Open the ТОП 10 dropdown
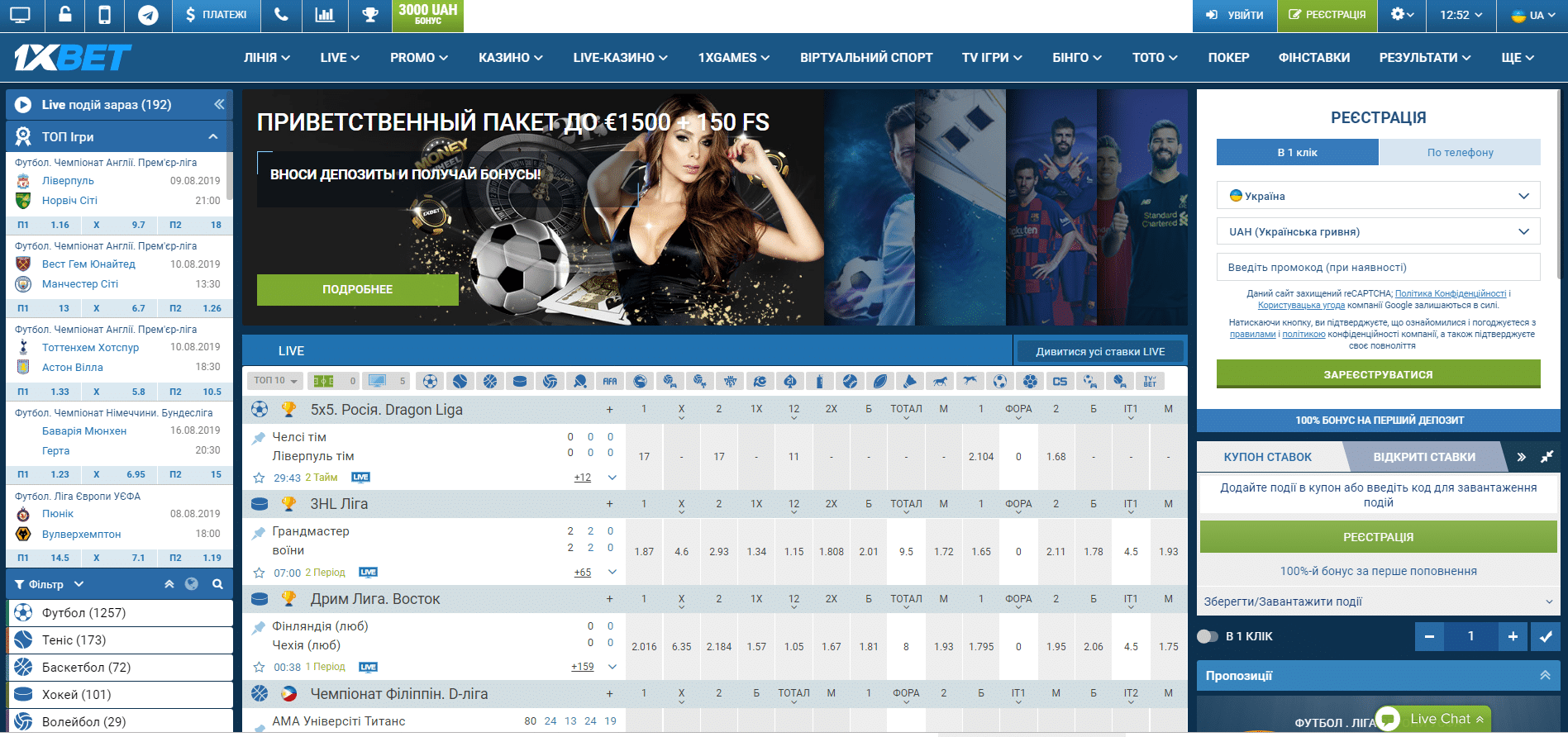 pyautogui.click(x=275, y=381)
